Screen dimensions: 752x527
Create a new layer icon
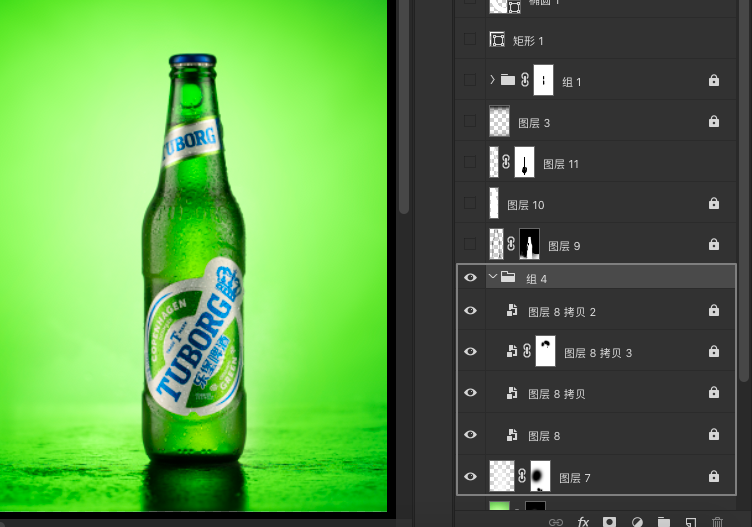(x=691, y=522)
